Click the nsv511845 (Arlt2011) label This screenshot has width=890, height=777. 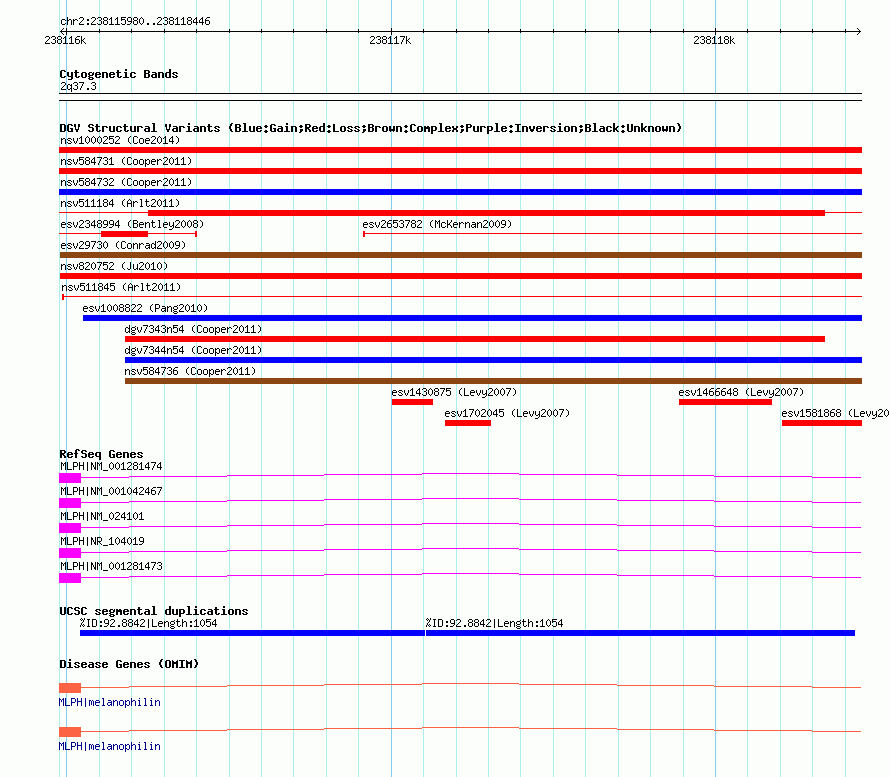click(x=121, y=287)
